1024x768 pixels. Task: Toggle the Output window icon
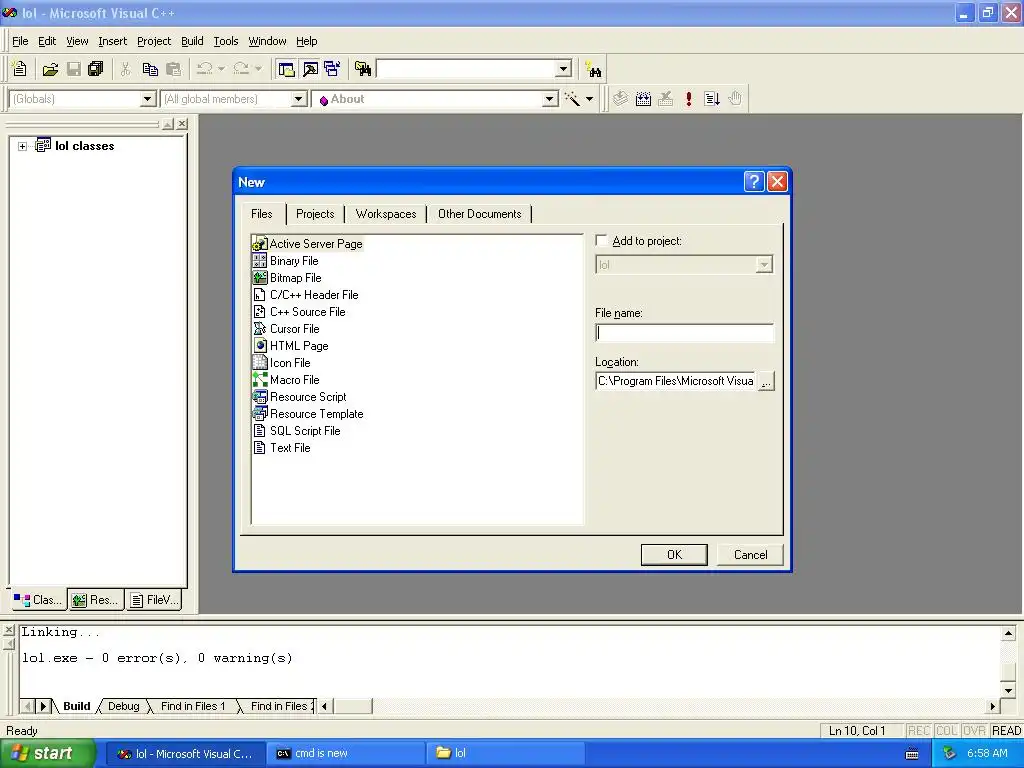point(310,69)
